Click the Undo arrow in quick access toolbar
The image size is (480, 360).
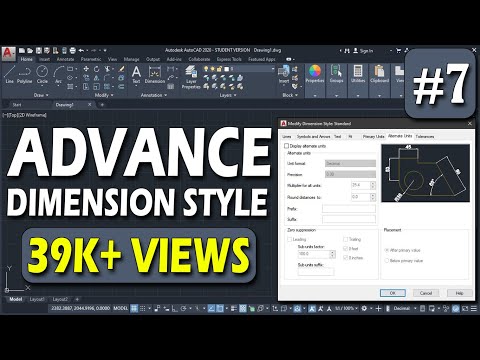pyautogui.click(x=81, y=51)
